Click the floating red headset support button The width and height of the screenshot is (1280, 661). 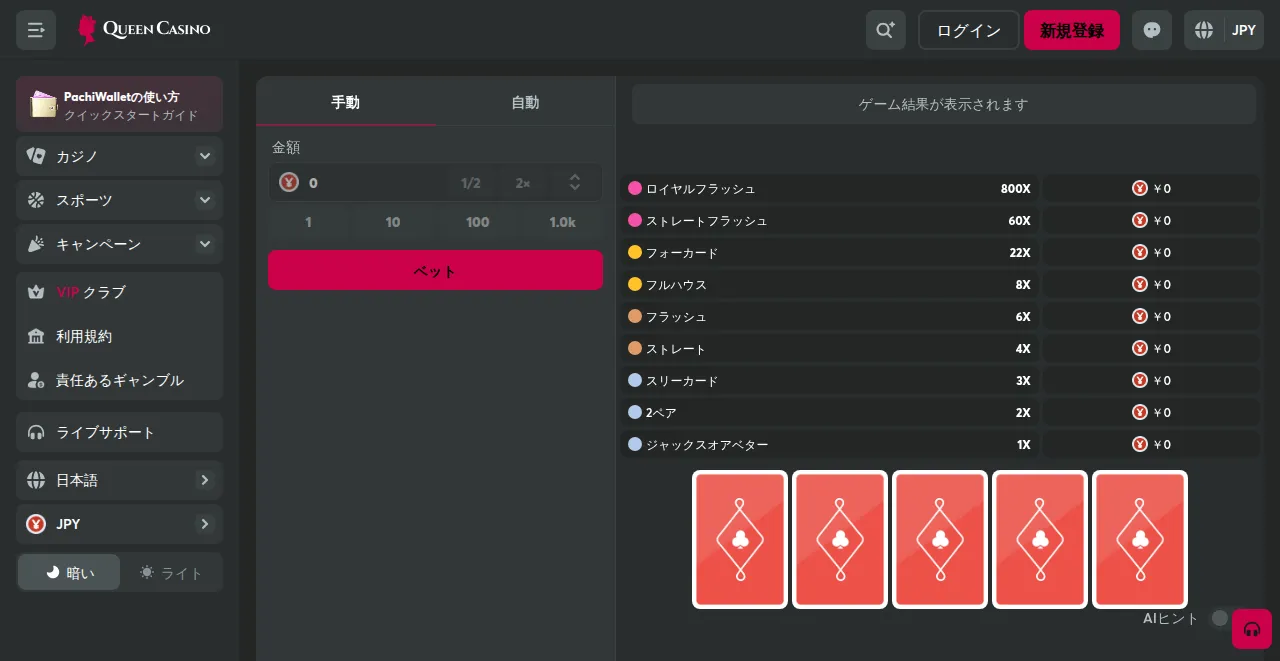(x=1251, y=629)
